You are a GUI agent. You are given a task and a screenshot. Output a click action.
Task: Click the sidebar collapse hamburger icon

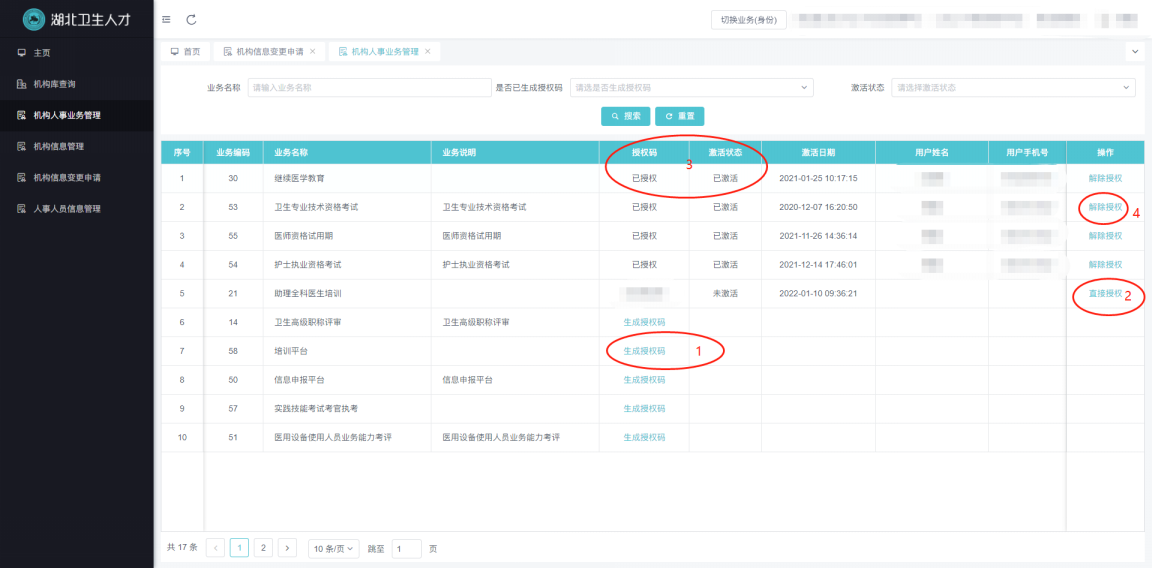166,20
